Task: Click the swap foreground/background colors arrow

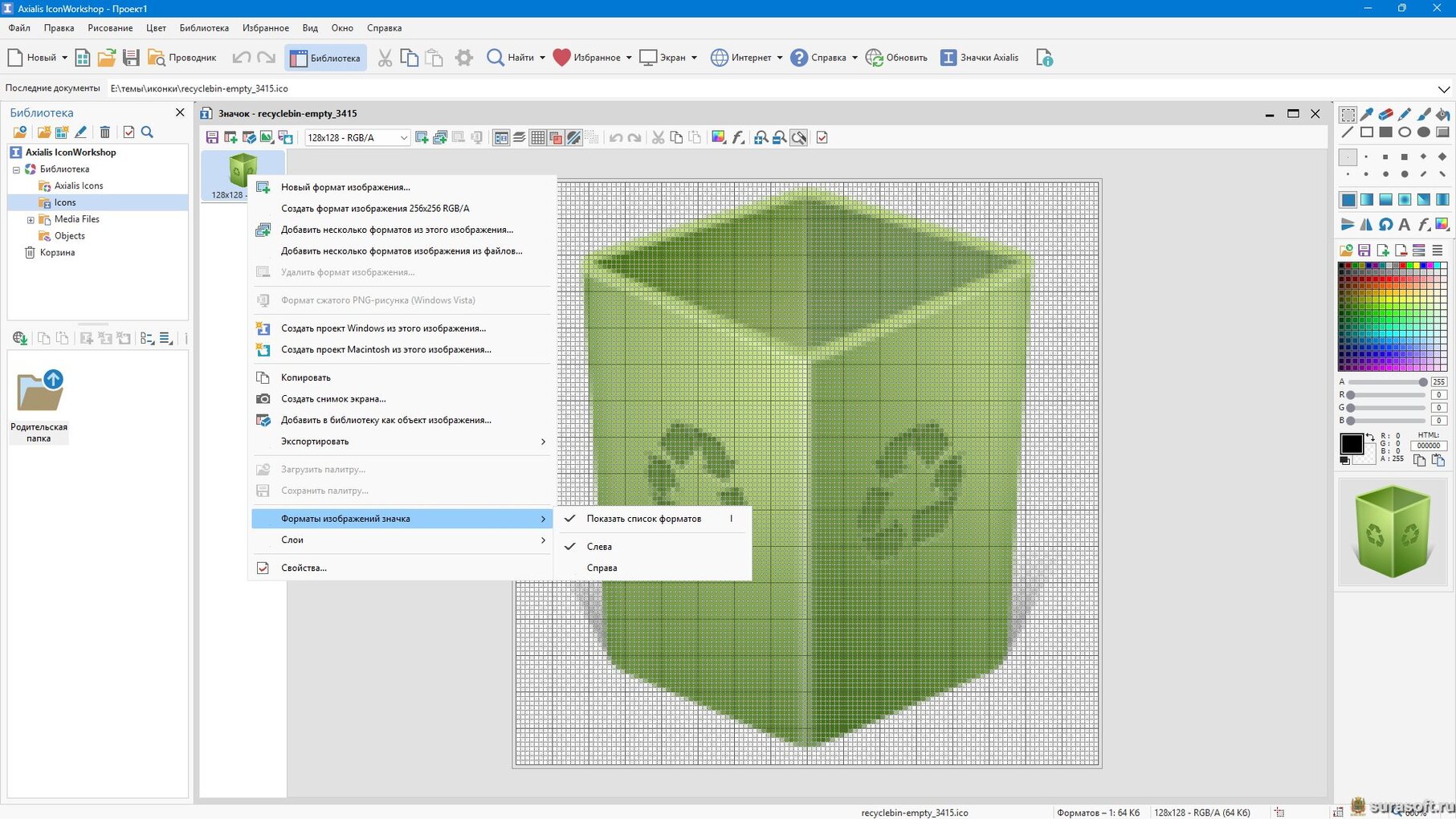Action: pos(1370,438)
